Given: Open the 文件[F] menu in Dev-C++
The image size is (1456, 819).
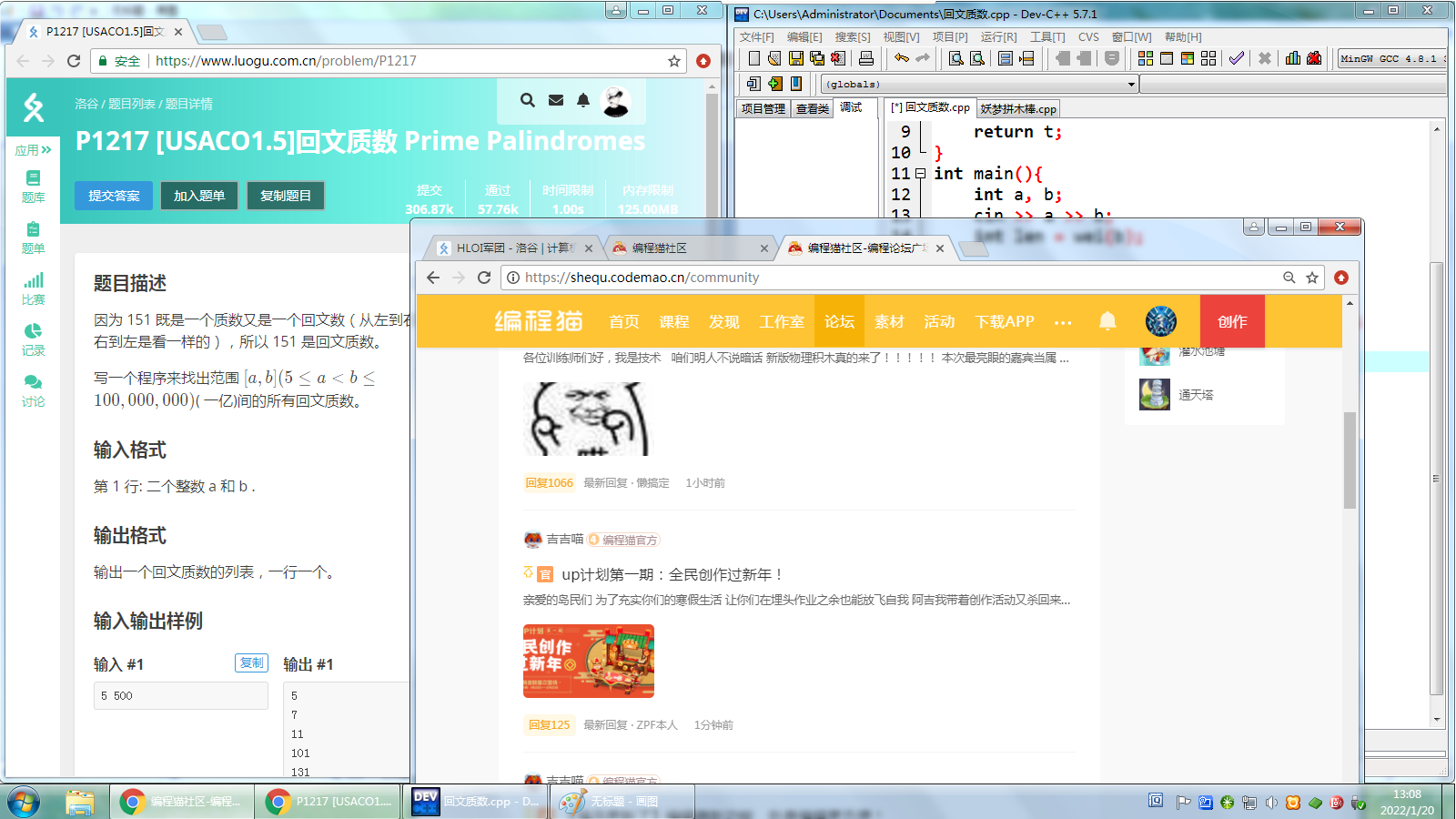Looking at the screenshot, I should (x=756, y=37).
